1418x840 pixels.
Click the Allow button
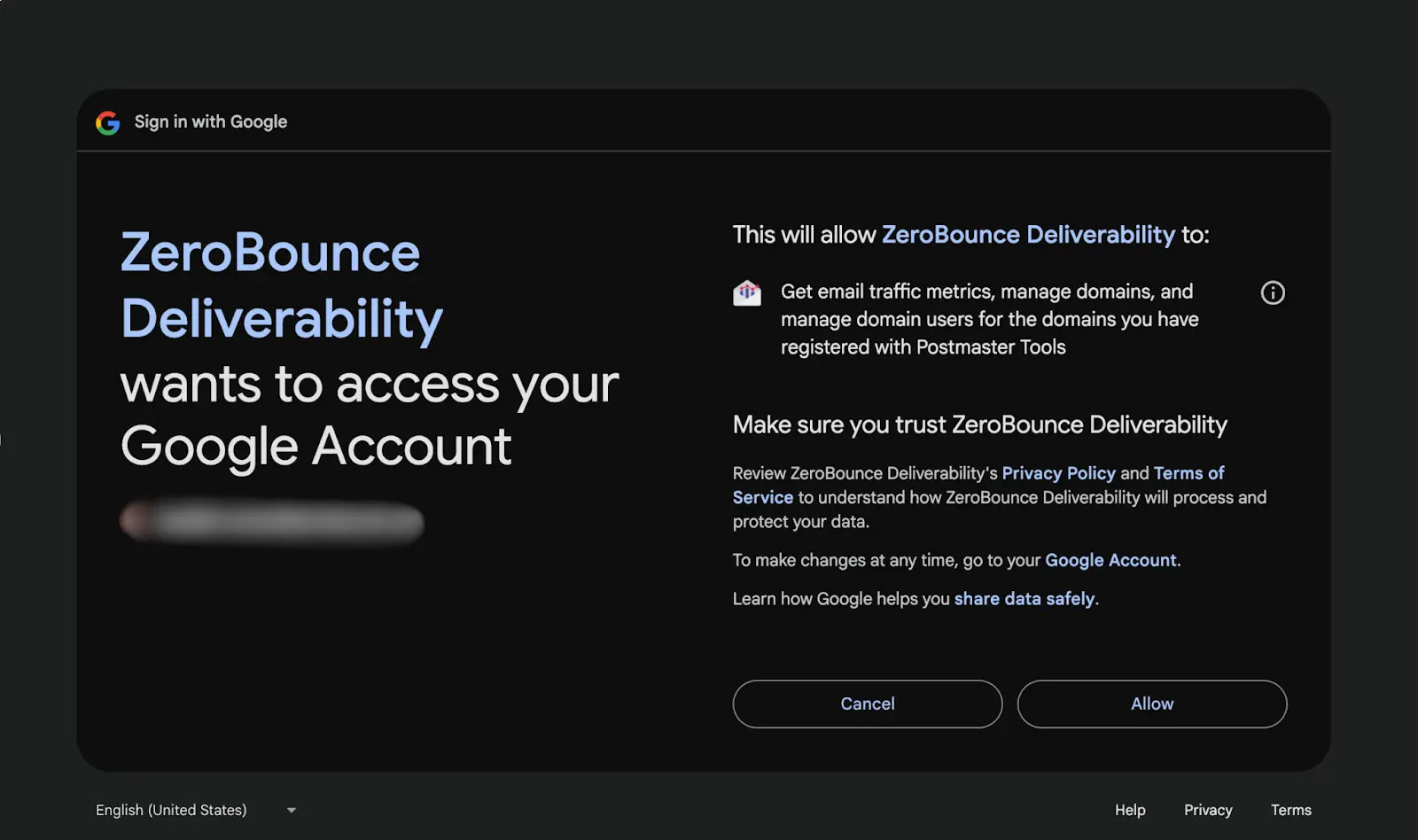pos(1151,704)
